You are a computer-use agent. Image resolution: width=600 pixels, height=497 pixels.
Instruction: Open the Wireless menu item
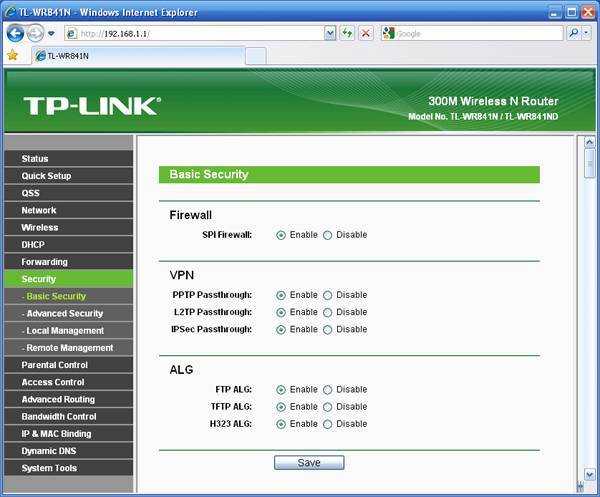tap(69, 227)
